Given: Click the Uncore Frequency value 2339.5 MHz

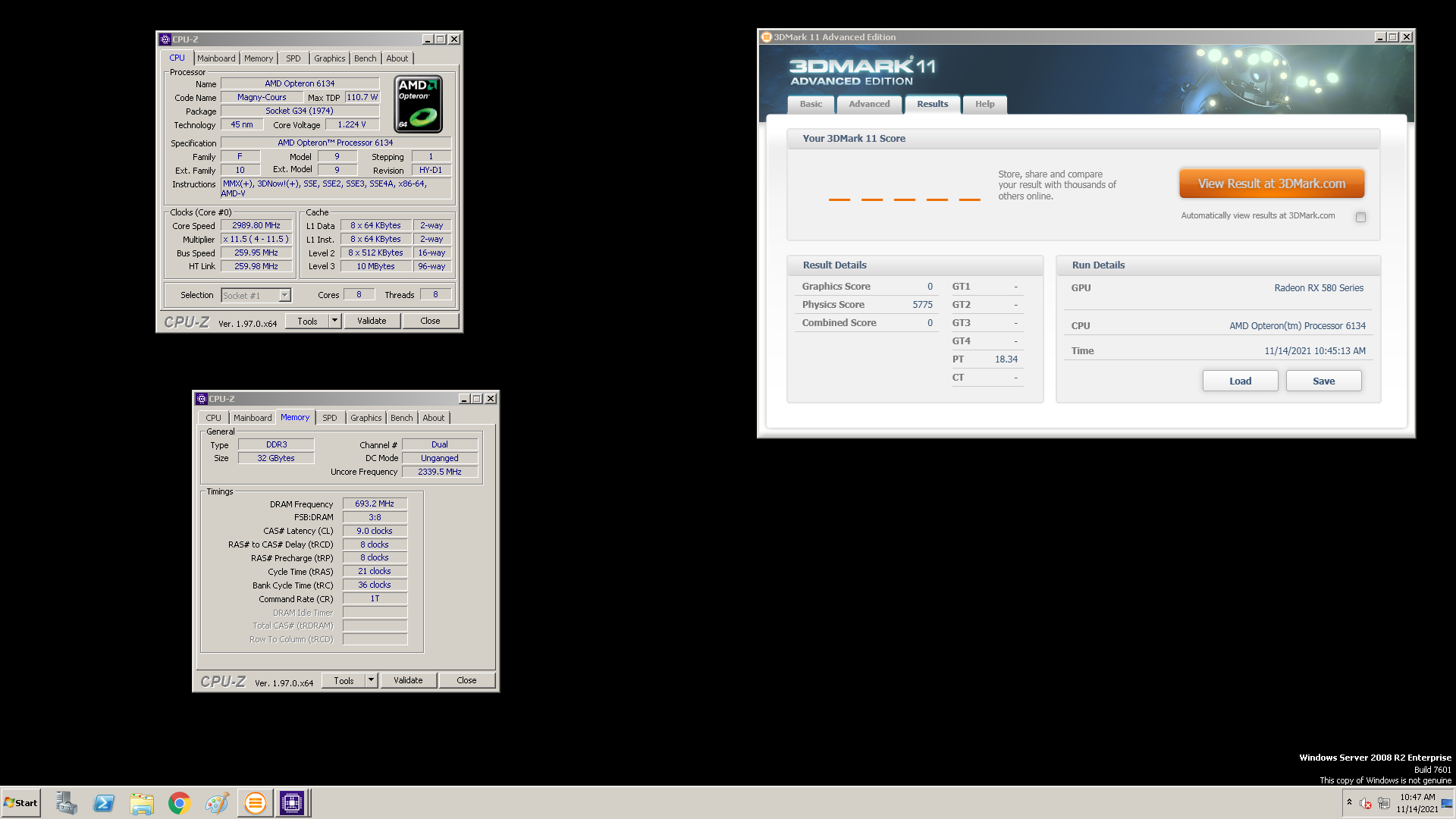Looking at the screenshot, I should click(440, 472).
